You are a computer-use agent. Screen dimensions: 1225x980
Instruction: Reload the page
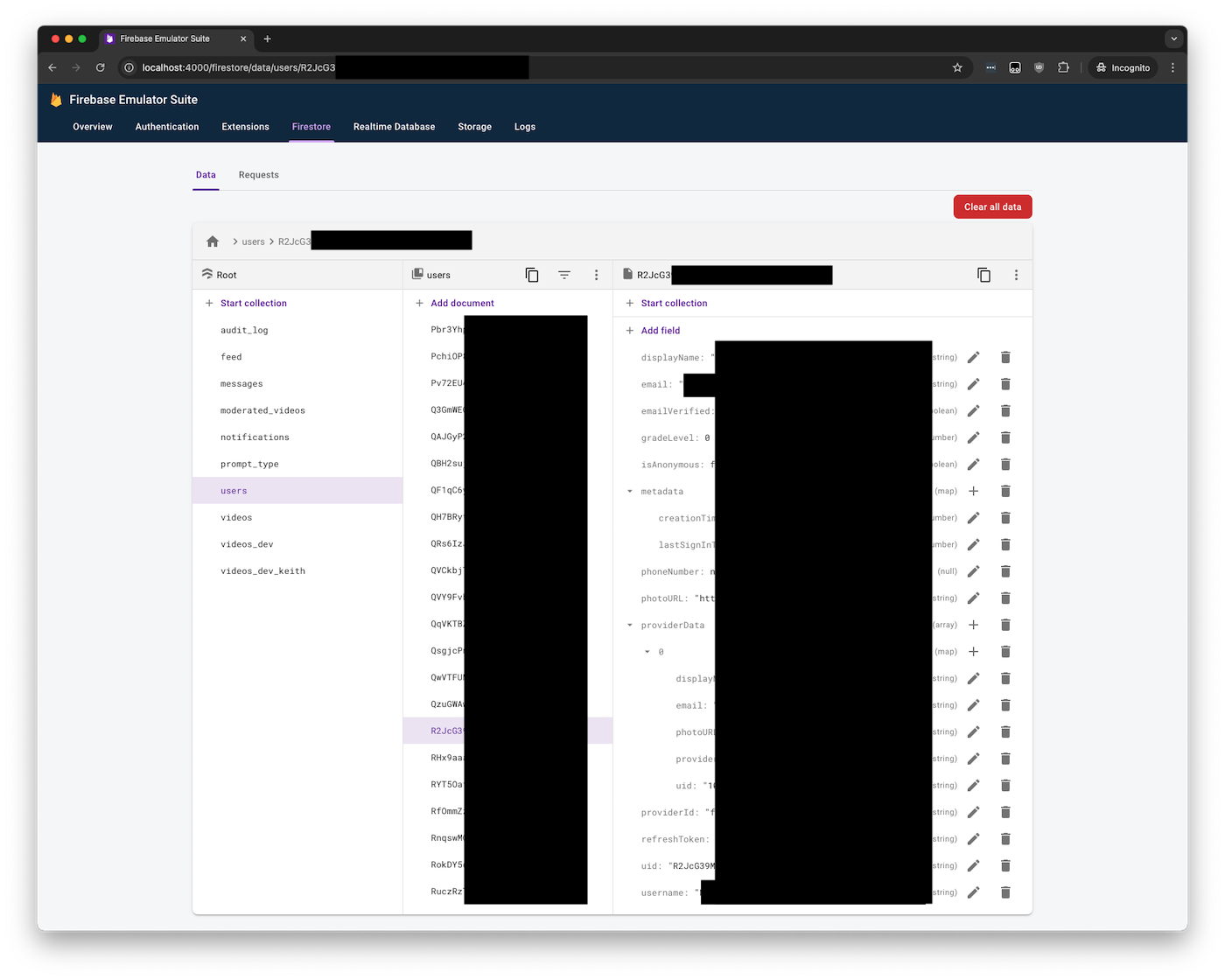(x=101, y=67)
